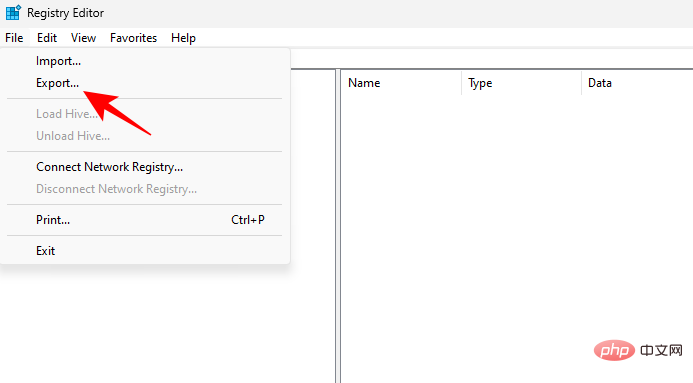The width and height of the screenshot is (693, 383).
Task: Choose Export... from the File menu
Action: pyautogui.click(x=145, y=83)
